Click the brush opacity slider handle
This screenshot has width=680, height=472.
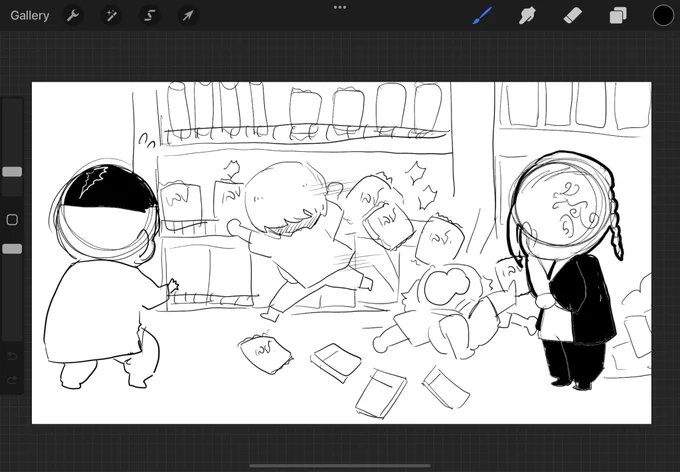[12, 249]
